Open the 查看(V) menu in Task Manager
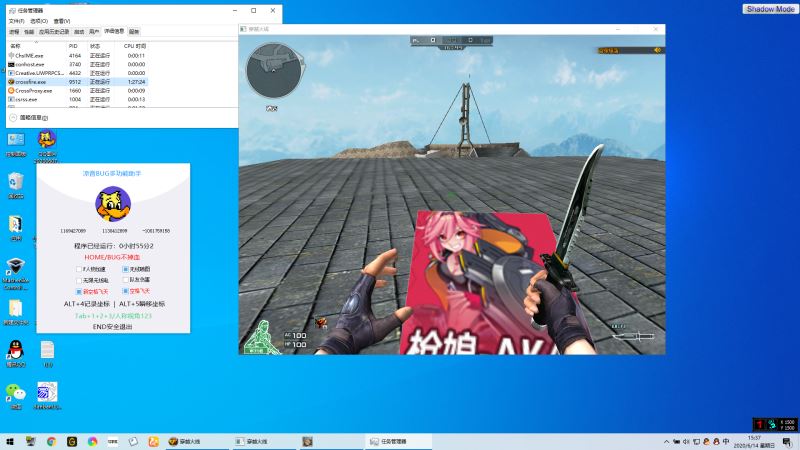Image resolution: width=800 pixels, height=450 pixels. tap(62, 21)
